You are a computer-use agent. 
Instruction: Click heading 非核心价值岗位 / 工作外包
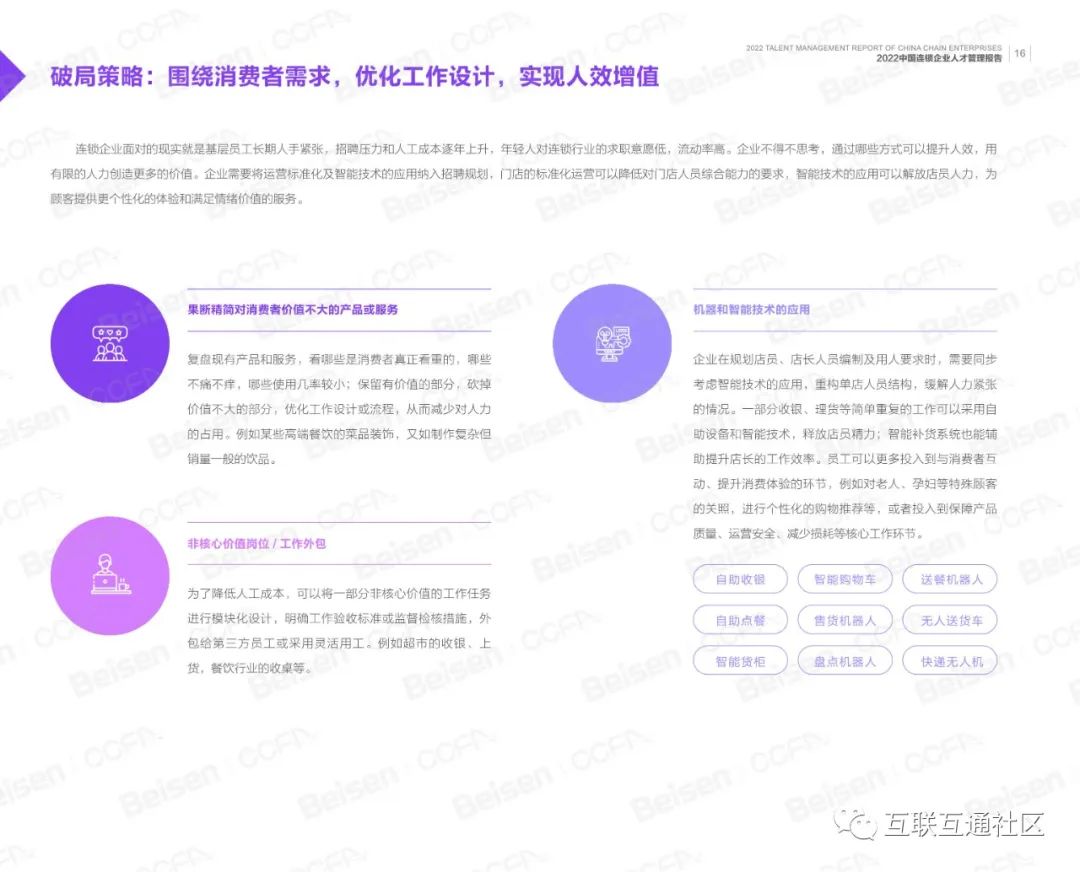(x=256, y=543)
